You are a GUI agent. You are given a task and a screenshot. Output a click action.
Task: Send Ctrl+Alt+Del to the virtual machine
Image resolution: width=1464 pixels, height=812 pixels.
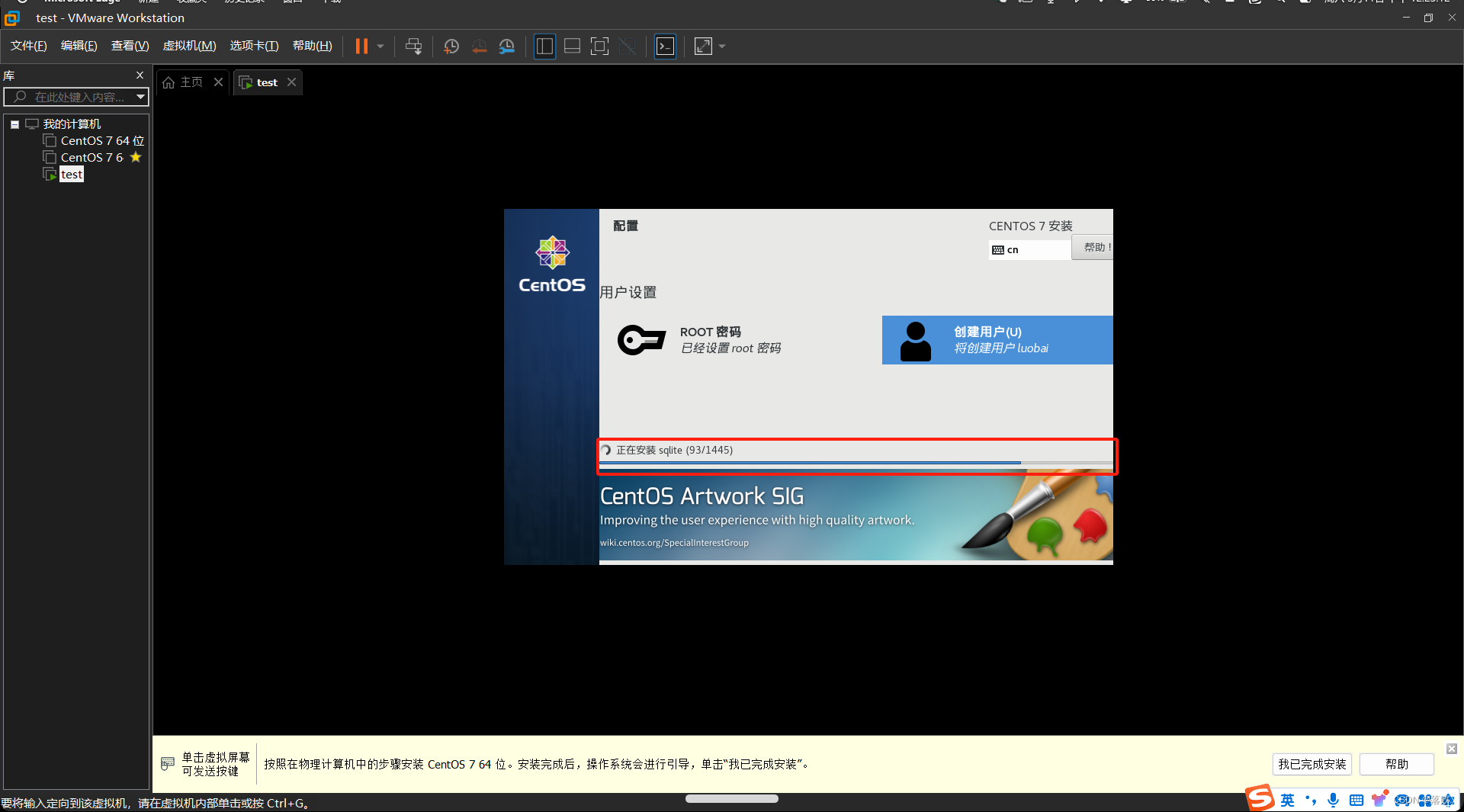[413, 47]
